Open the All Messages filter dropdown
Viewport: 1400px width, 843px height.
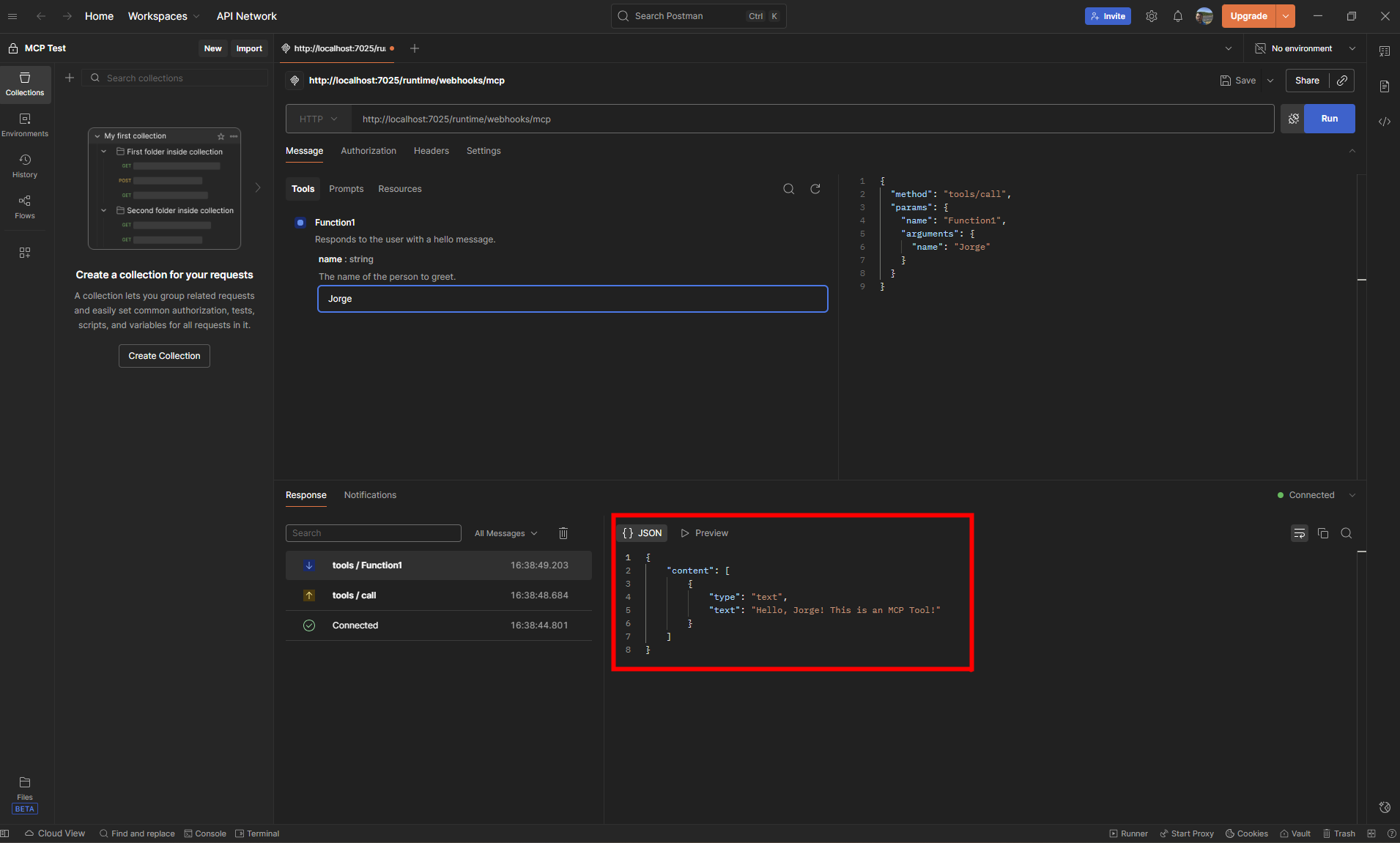505,533
